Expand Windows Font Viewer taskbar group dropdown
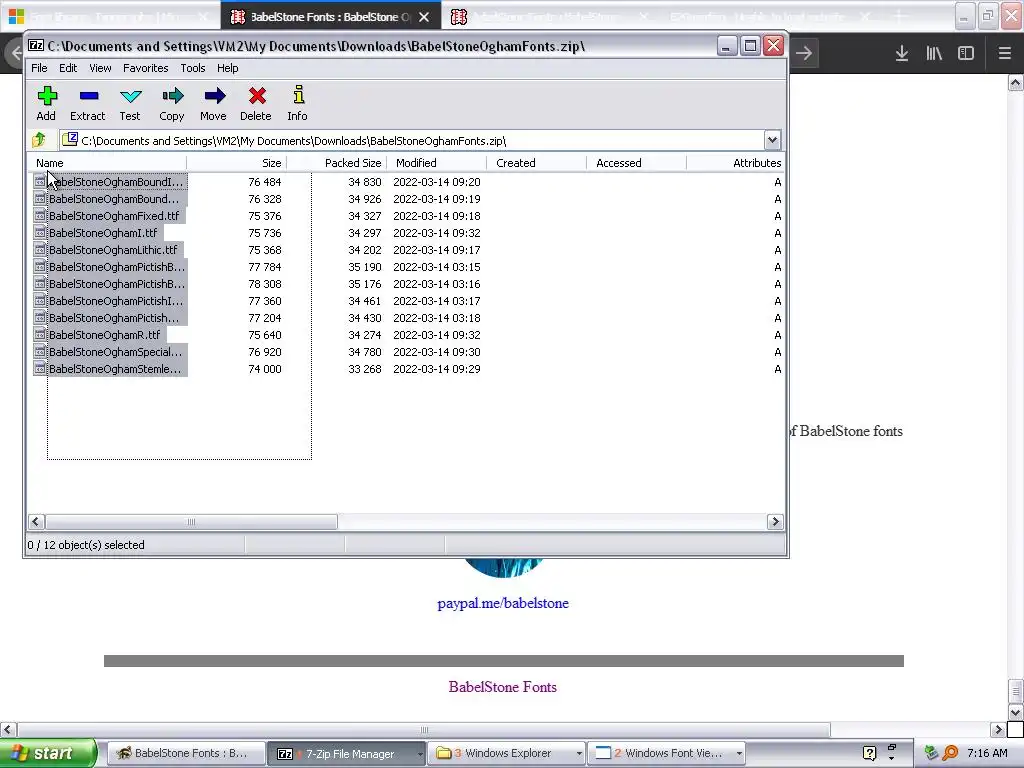Screen dimensions: 1024x768 tap(739, 754)
